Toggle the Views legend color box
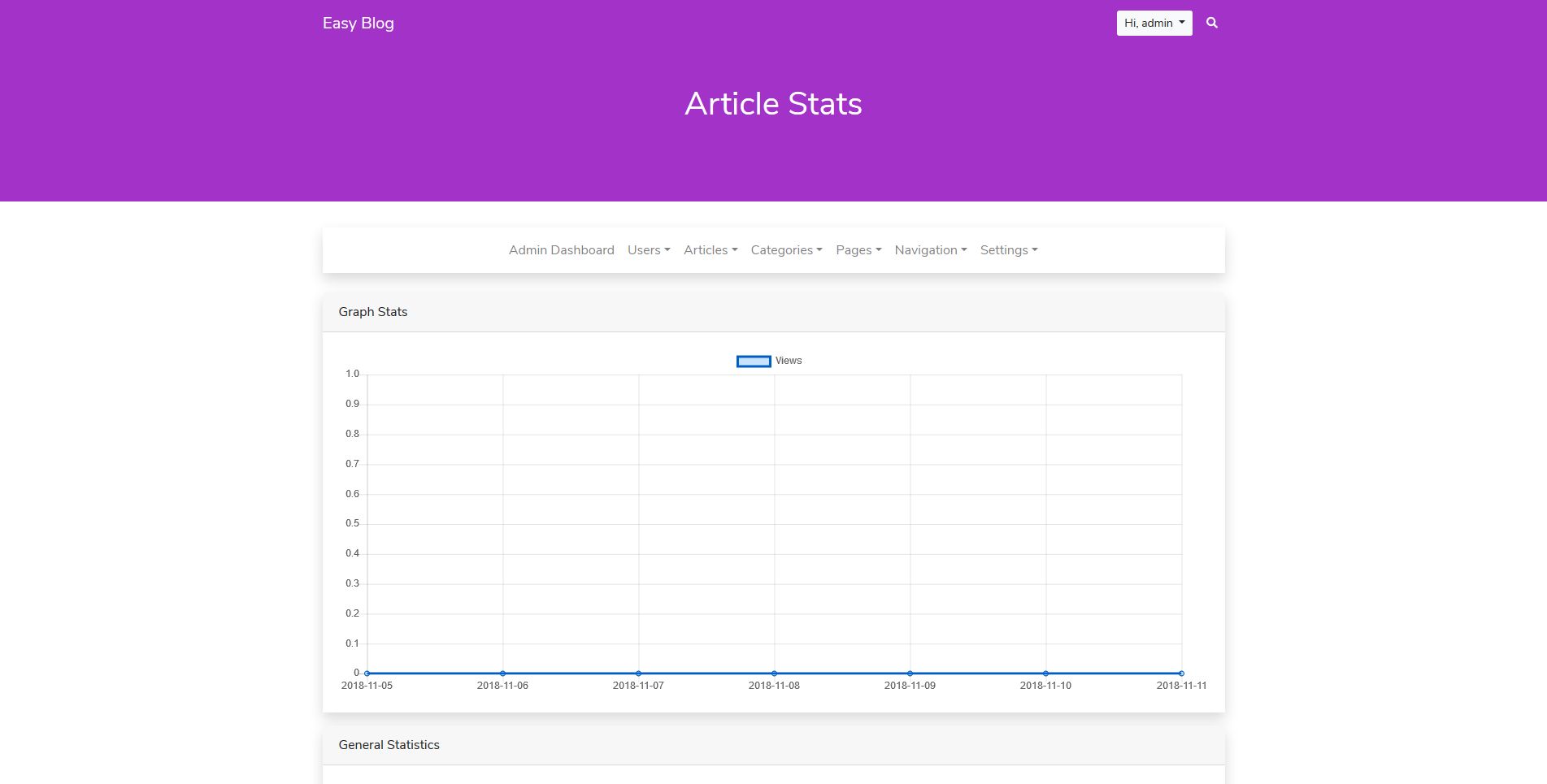 754,362
